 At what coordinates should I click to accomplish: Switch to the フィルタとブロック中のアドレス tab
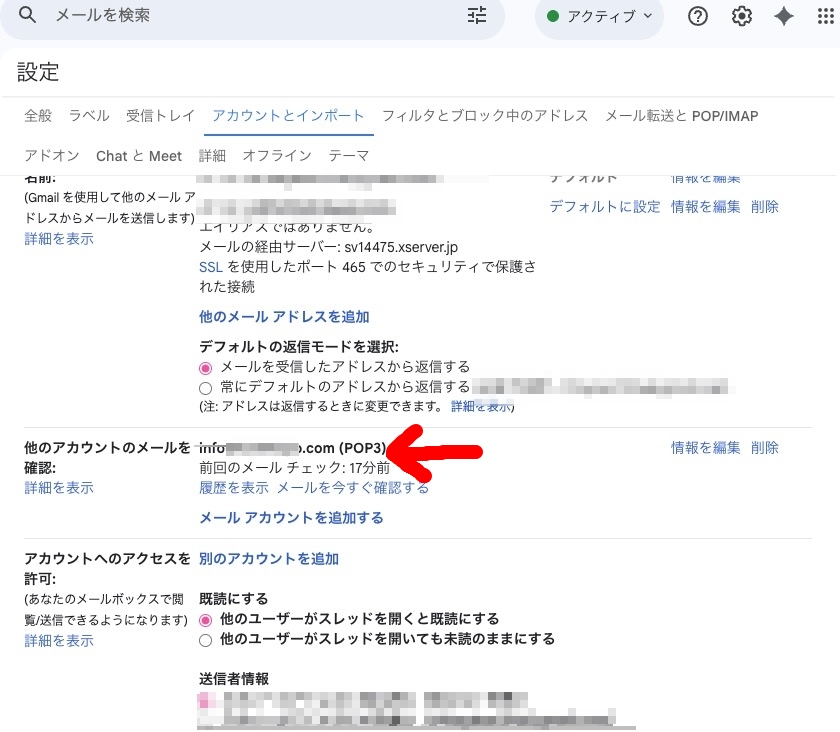[x=485, y=116]
